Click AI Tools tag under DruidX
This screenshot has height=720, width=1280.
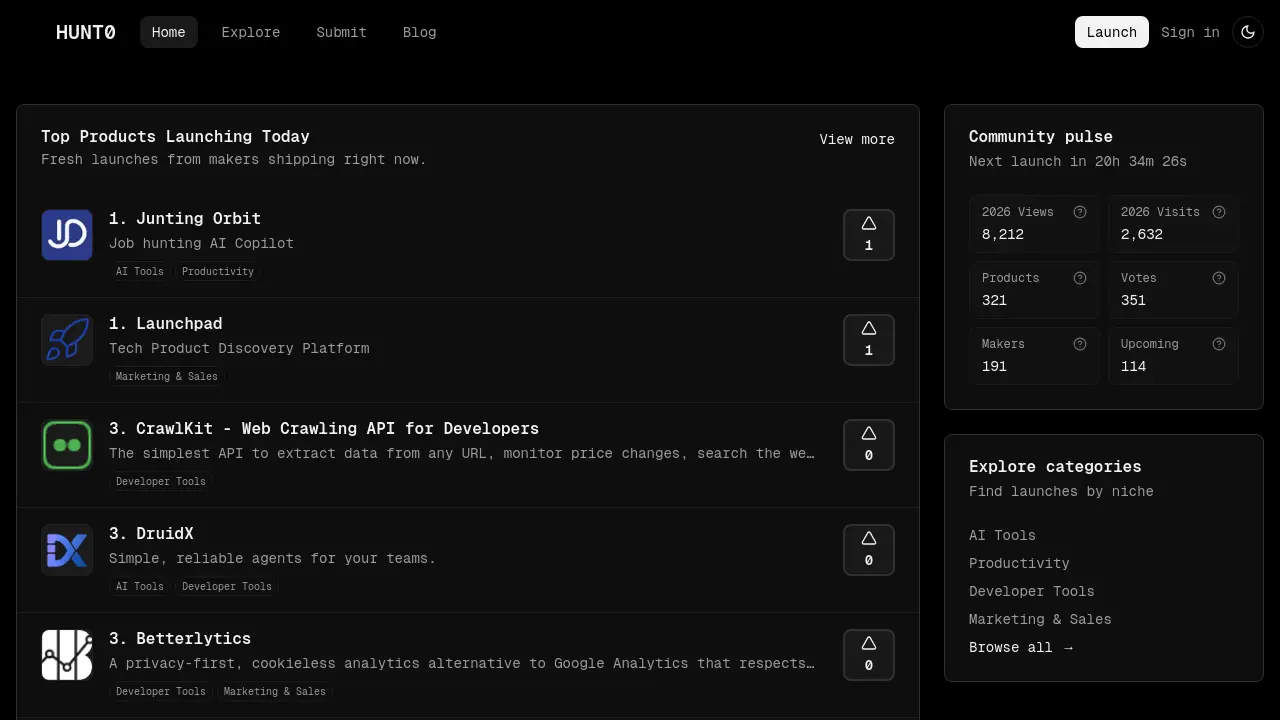point(140,586)
